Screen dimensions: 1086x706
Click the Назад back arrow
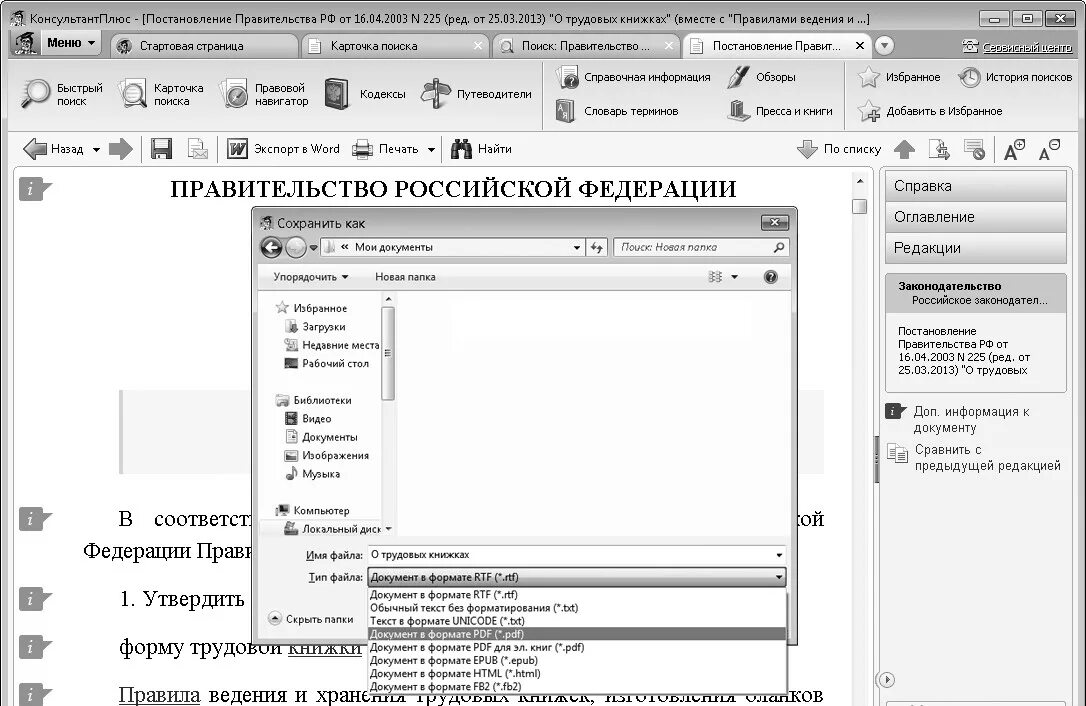pos(53,148)
